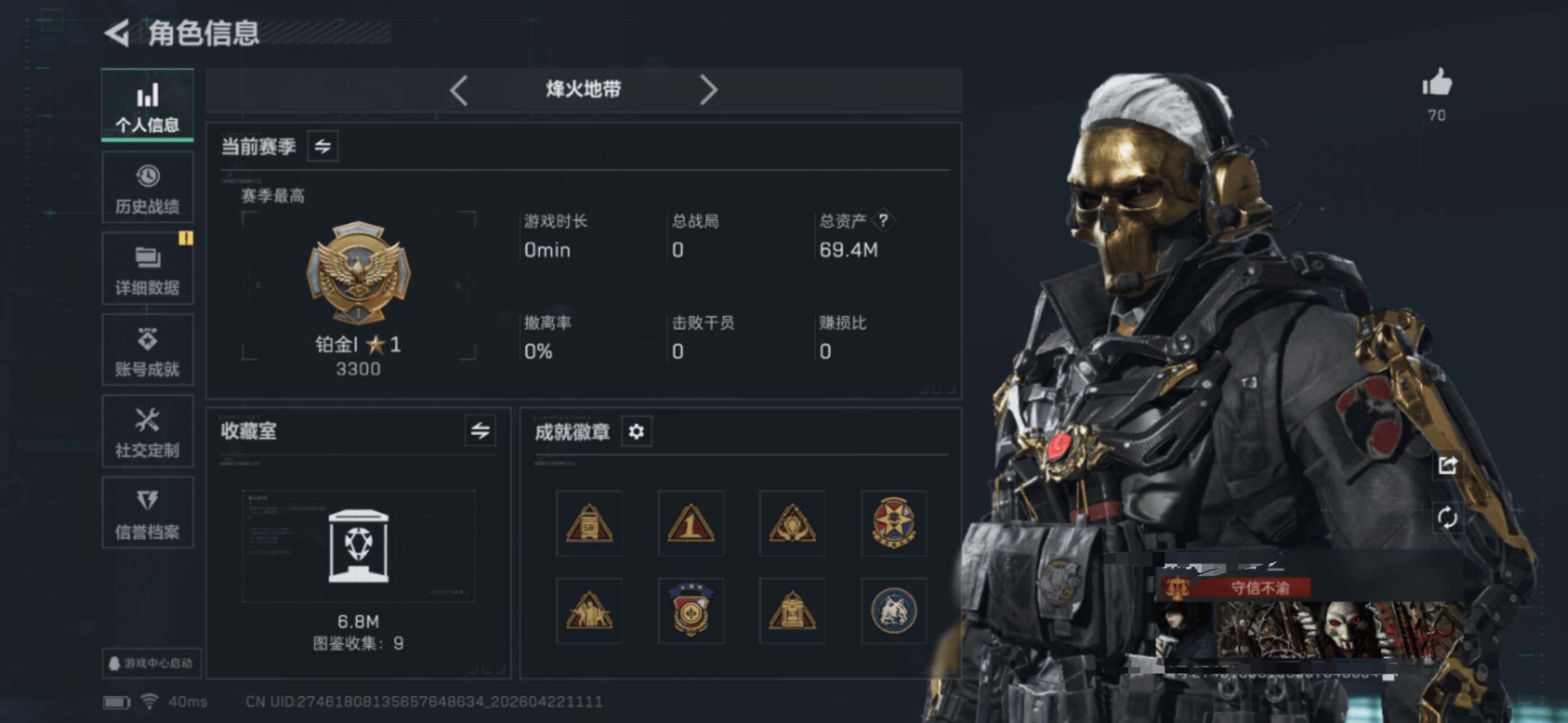Click the question mark beside 总资产
Image resolution: width=1568 pixels, height=723 pixels.
tap(883, 220)
